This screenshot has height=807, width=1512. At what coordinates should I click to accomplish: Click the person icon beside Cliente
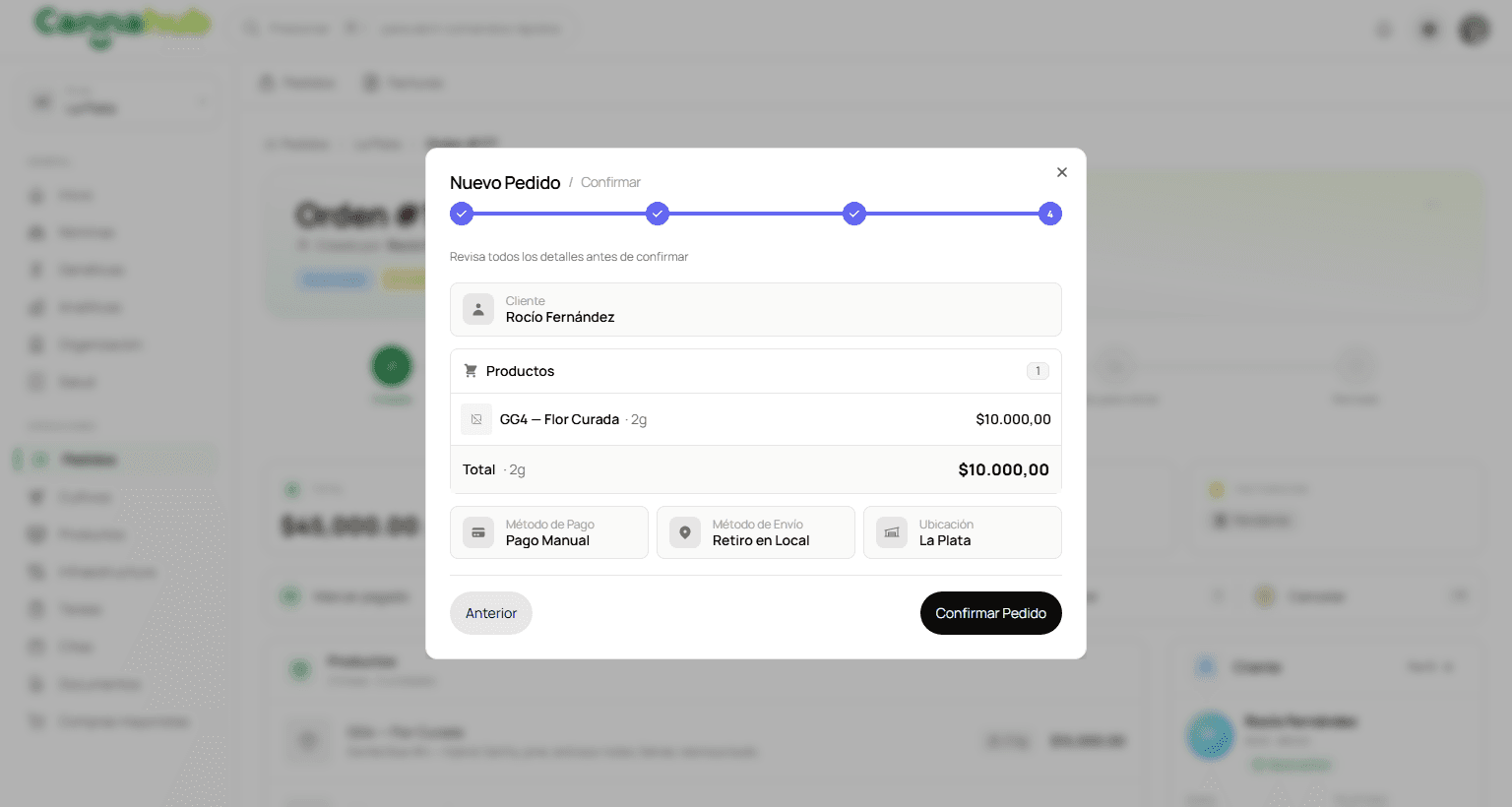tap(478, 309)
